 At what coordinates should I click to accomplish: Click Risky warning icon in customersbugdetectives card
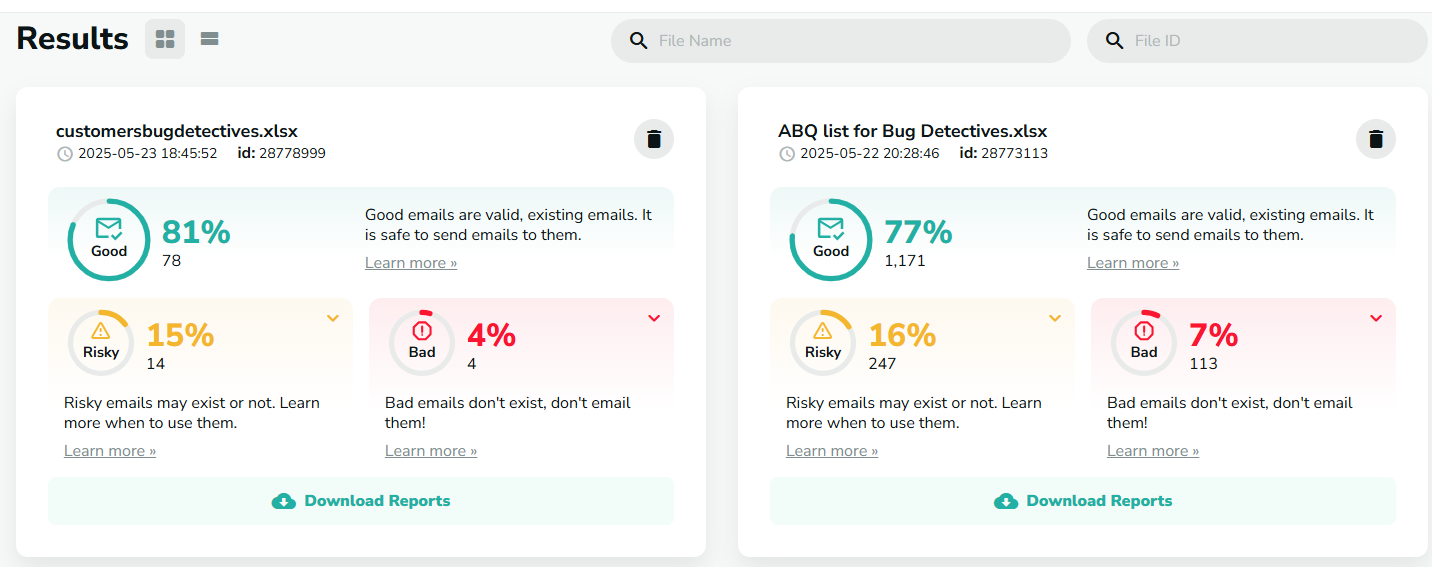tap(101, 331)
